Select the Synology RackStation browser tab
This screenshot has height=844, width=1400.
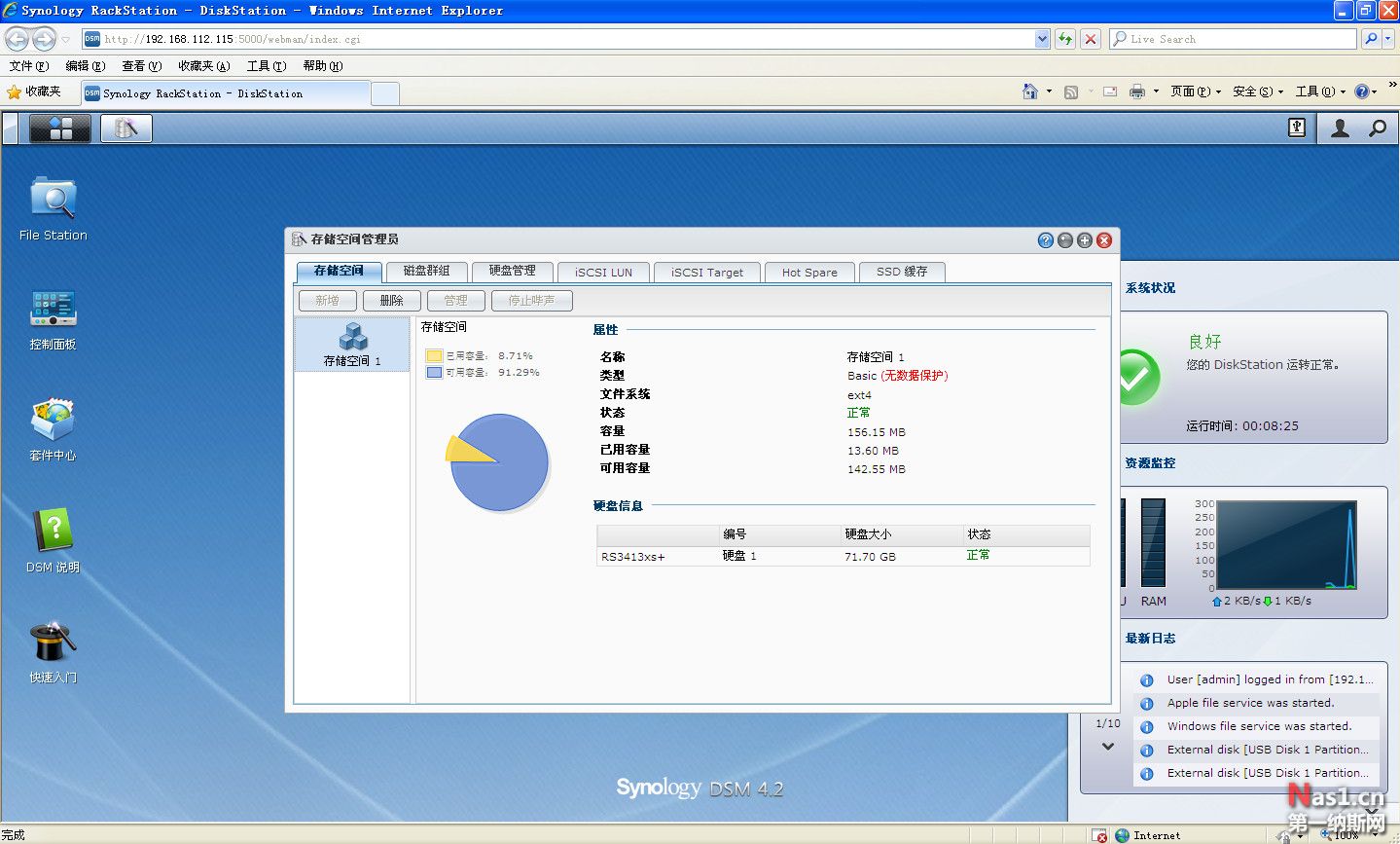tap(226, 93)
